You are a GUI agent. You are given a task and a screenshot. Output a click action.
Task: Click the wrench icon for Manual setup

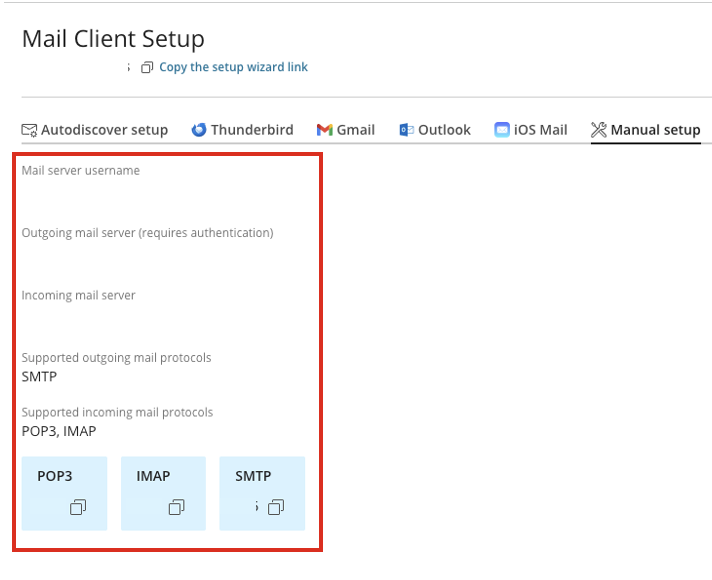click(x=599, y=130)
